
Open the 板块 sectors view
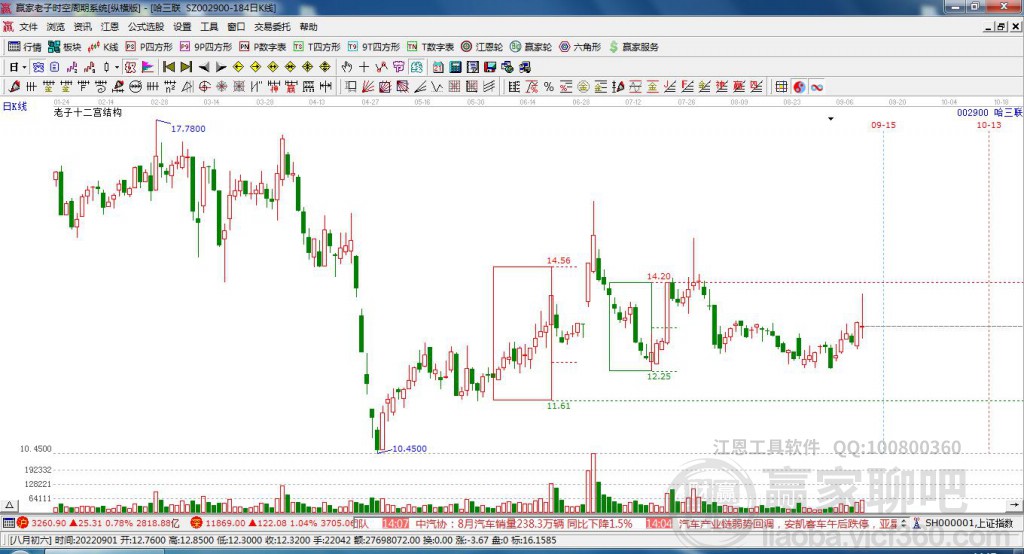coord(64,47)
